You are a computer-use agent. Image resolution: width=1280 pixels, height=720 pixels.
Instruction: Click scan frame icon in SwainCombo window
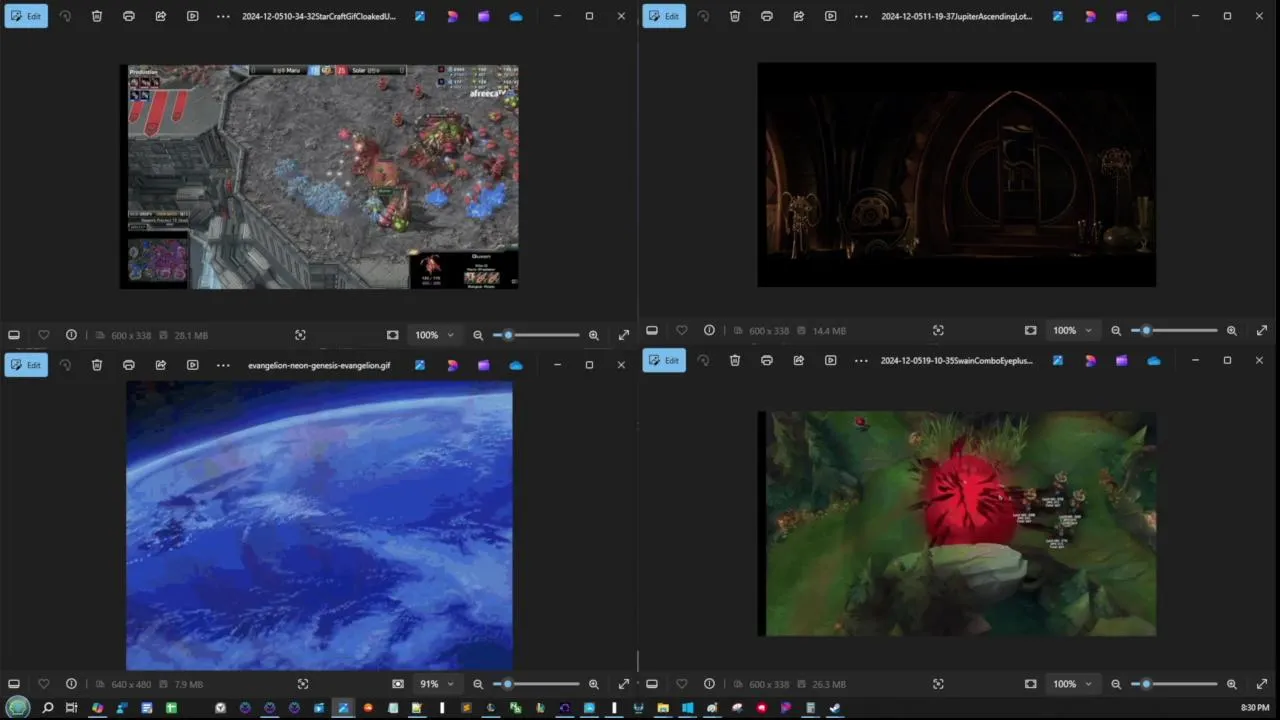point(938,684)
